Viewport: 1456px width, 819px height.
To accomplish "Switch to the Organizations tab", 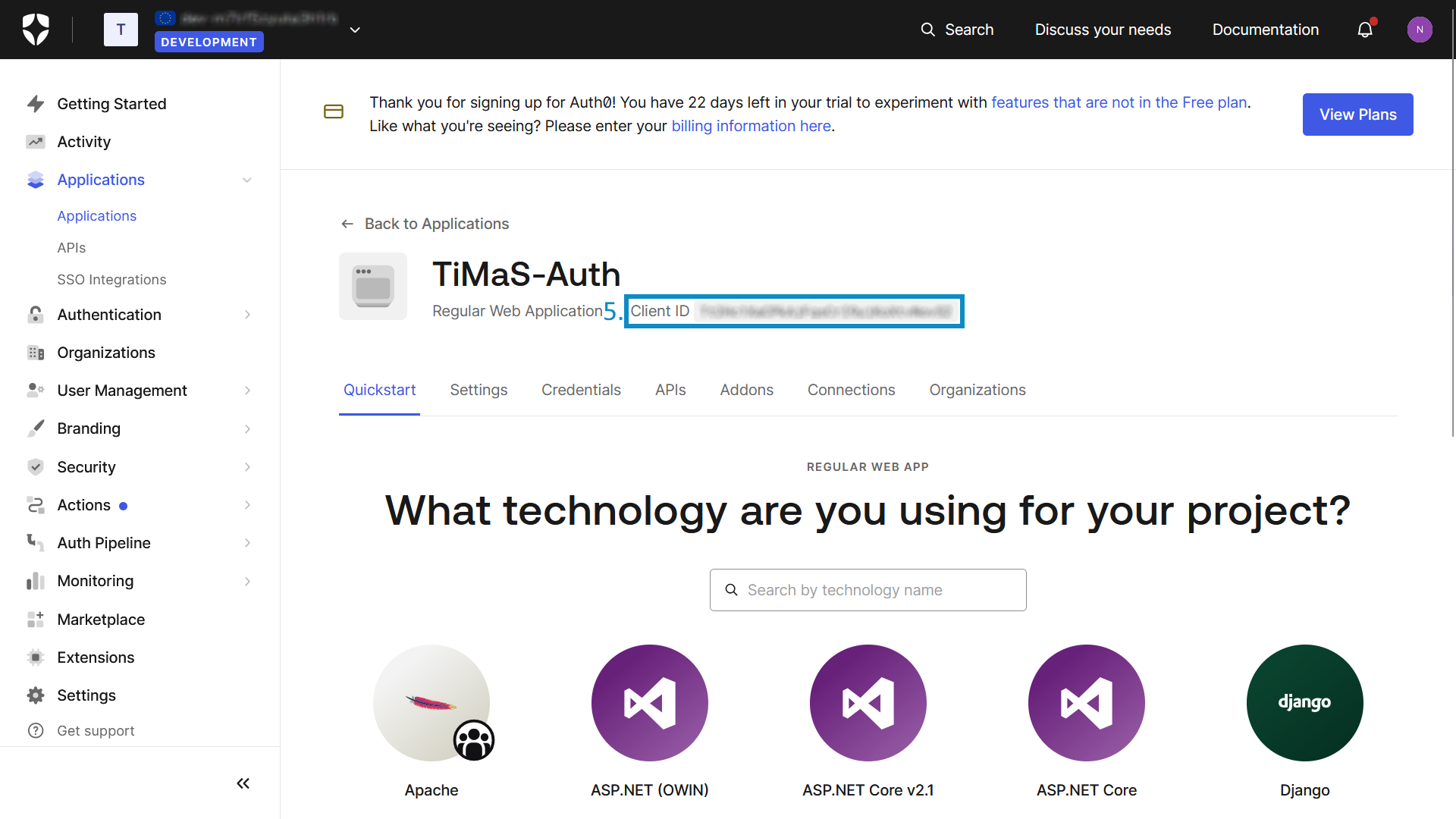I will pos(977,390).
